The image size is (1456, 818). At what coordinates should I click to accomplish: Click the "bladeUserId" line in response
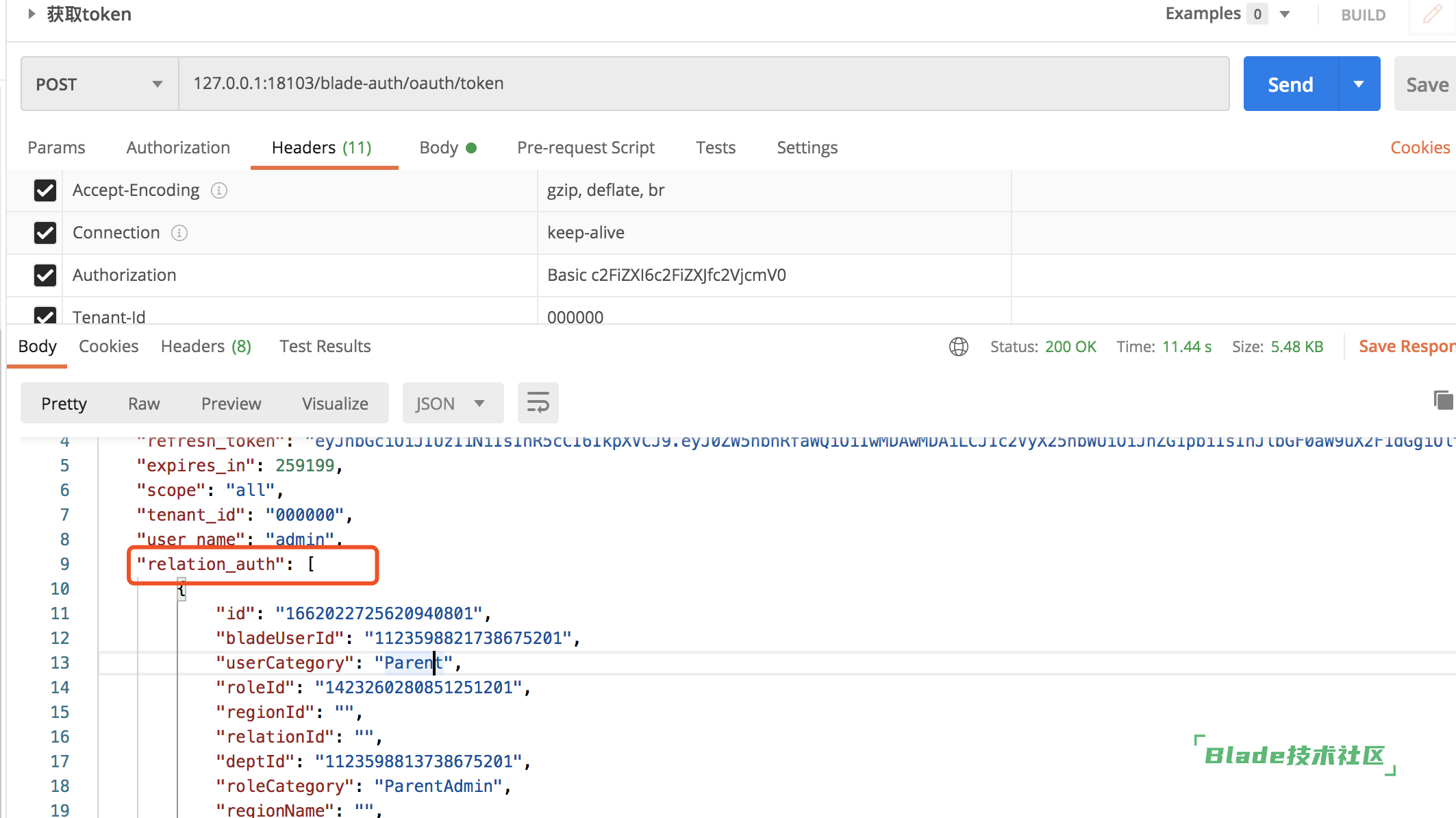tap(397, 639)
